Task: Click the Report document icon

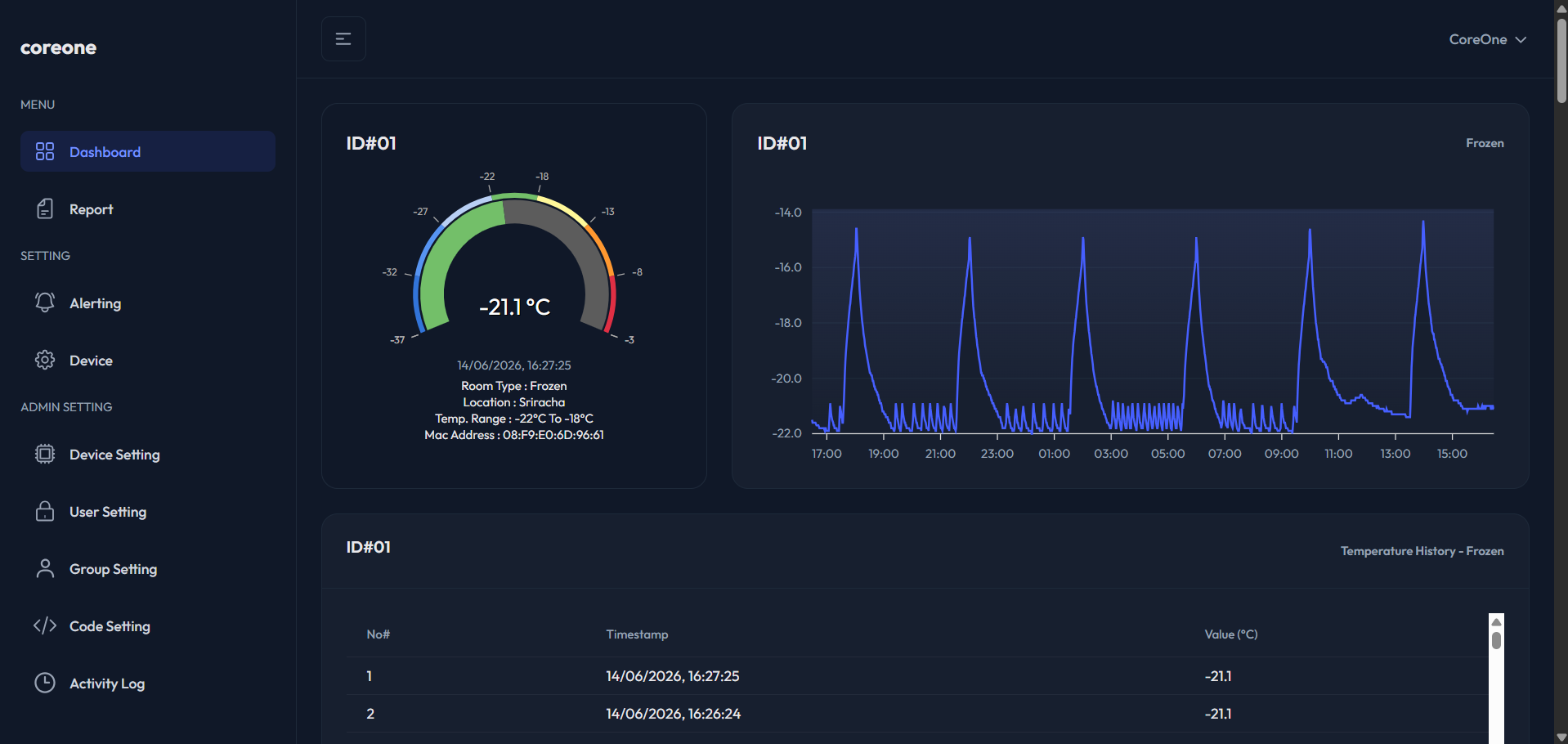Action: [x=45, y=208]
